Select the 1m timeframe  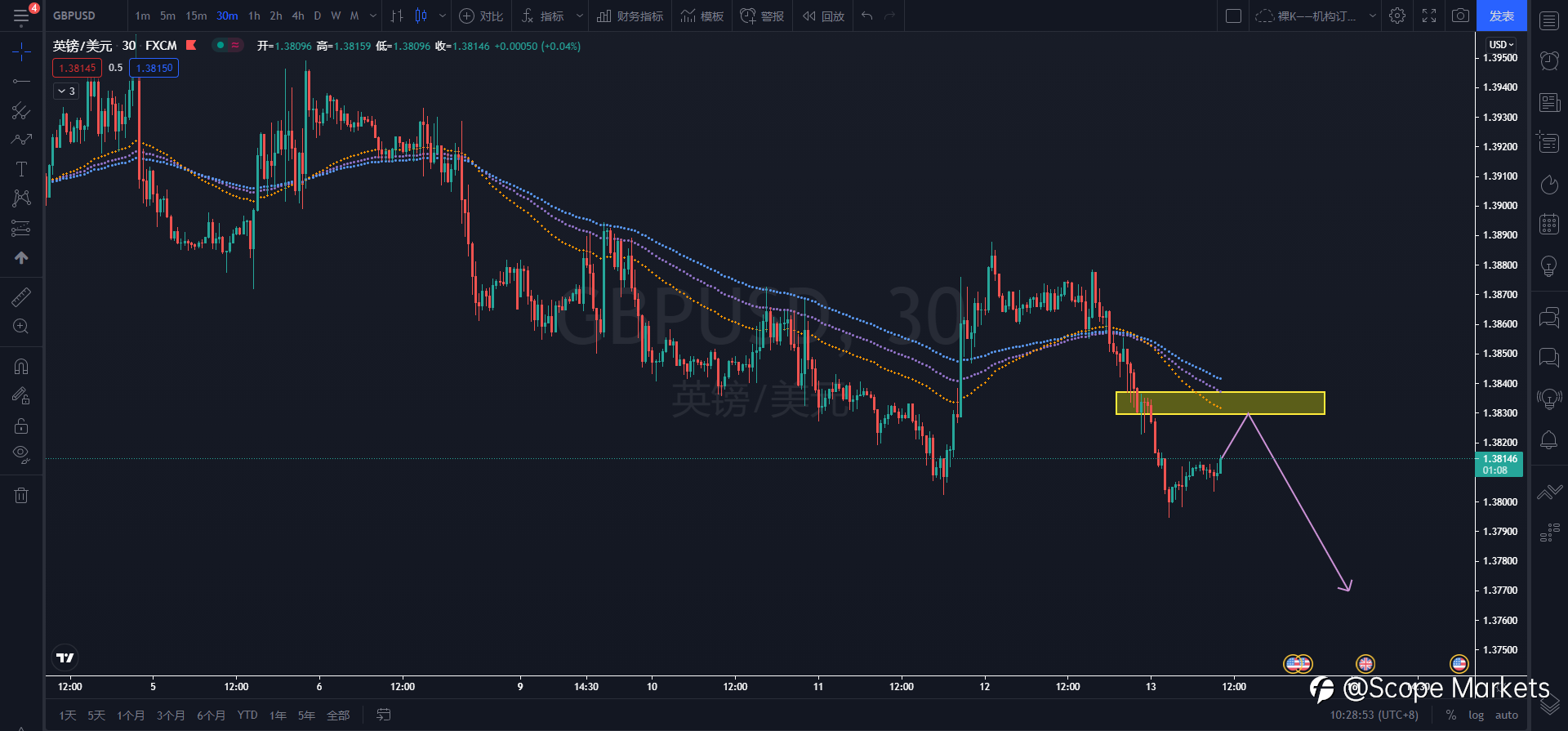143,16
